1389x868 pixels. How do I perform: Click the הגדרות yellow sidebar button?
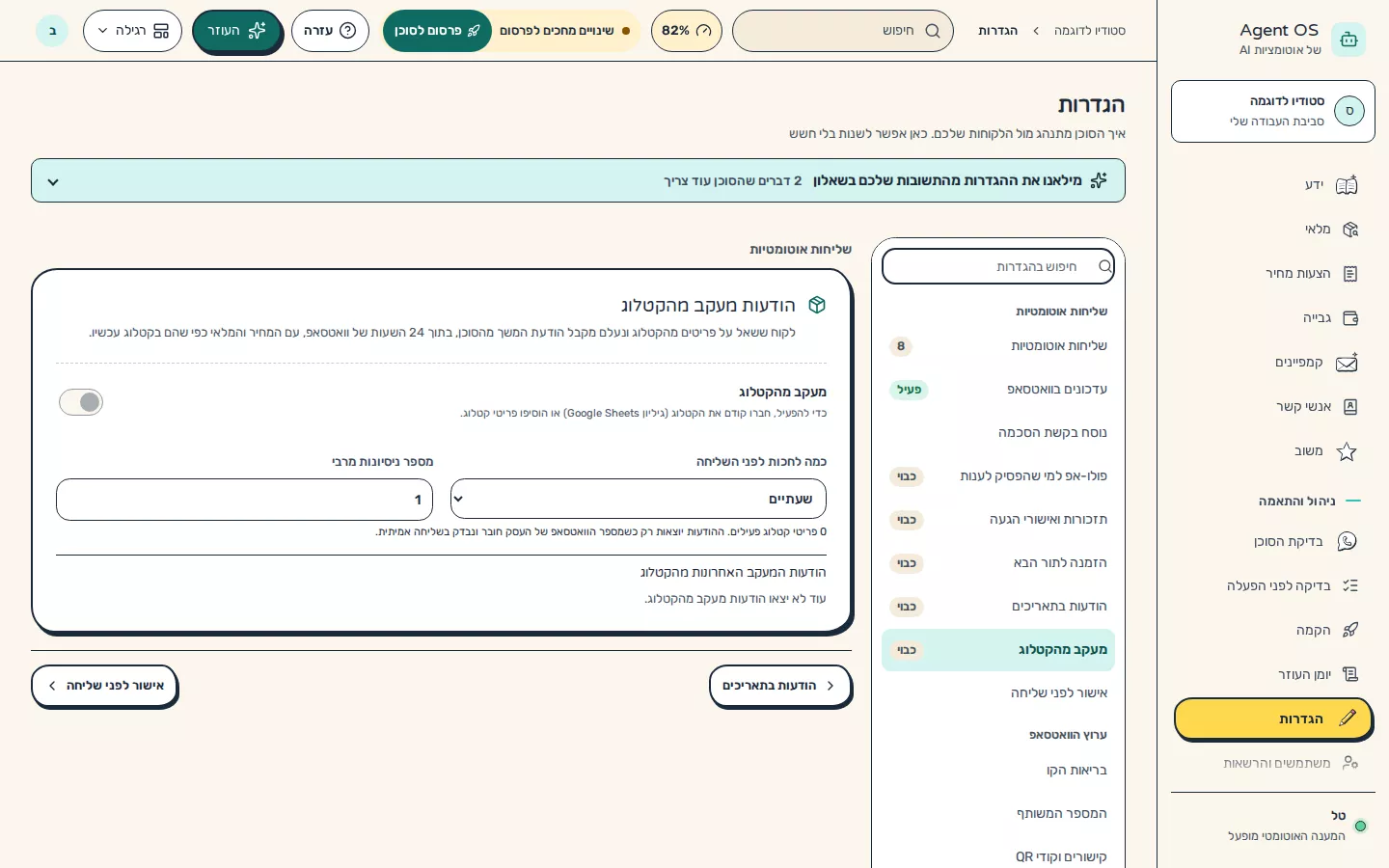tap(1273, 719)
